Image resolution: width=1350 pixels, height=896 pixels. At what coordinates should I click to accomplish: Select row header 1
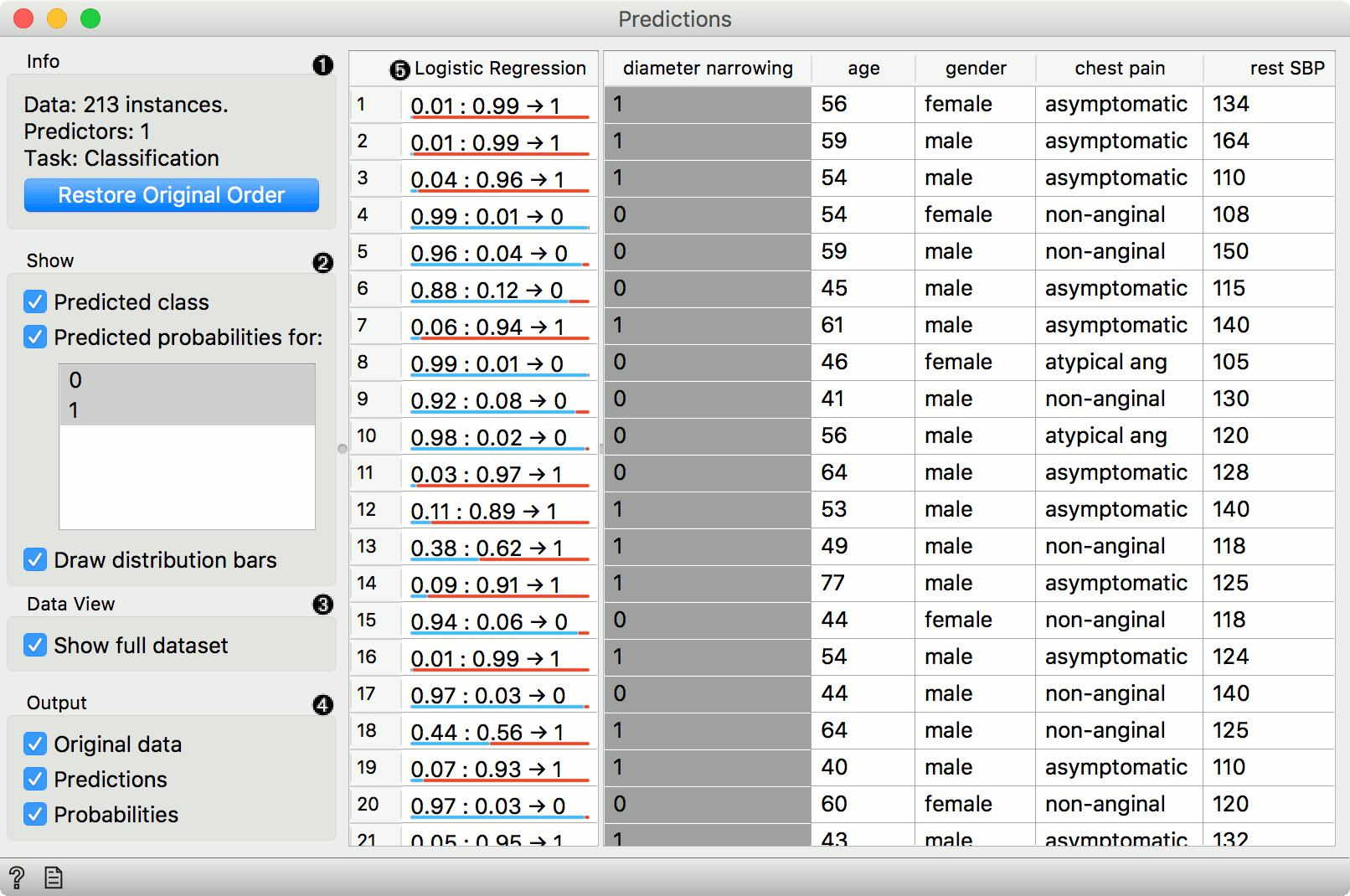pyautogui.click(x=375, y=105)
